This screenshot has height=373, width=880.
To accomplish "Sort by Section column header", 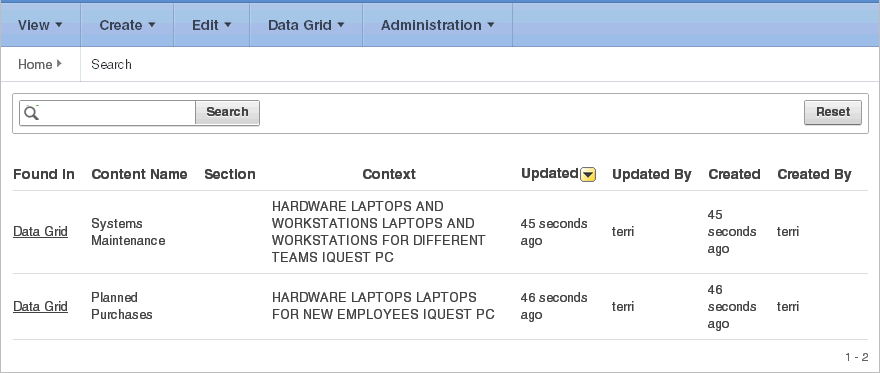I will 230,174.
